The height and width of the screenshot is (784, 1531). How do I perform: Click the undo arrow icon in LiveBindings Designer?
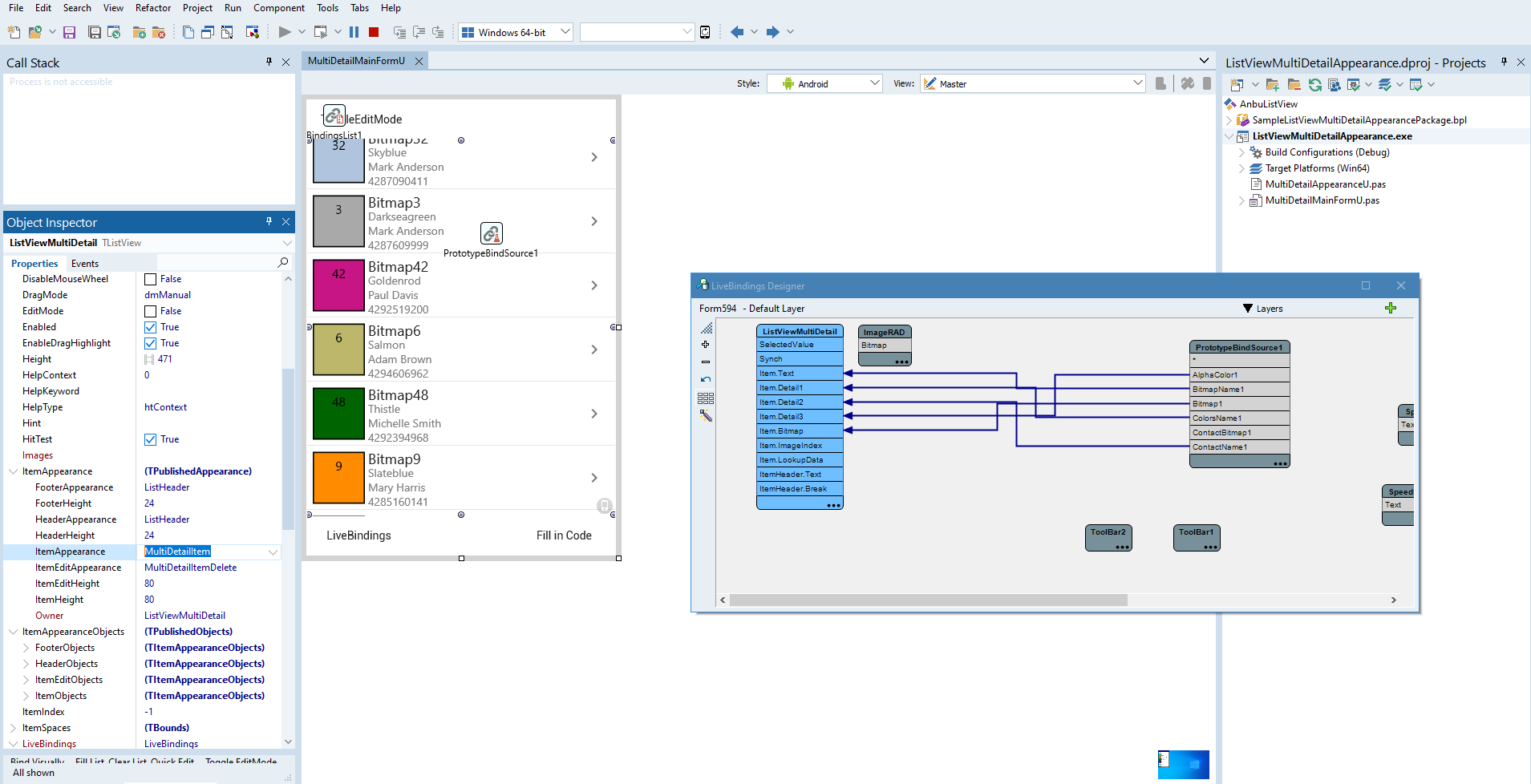(706, 380)
